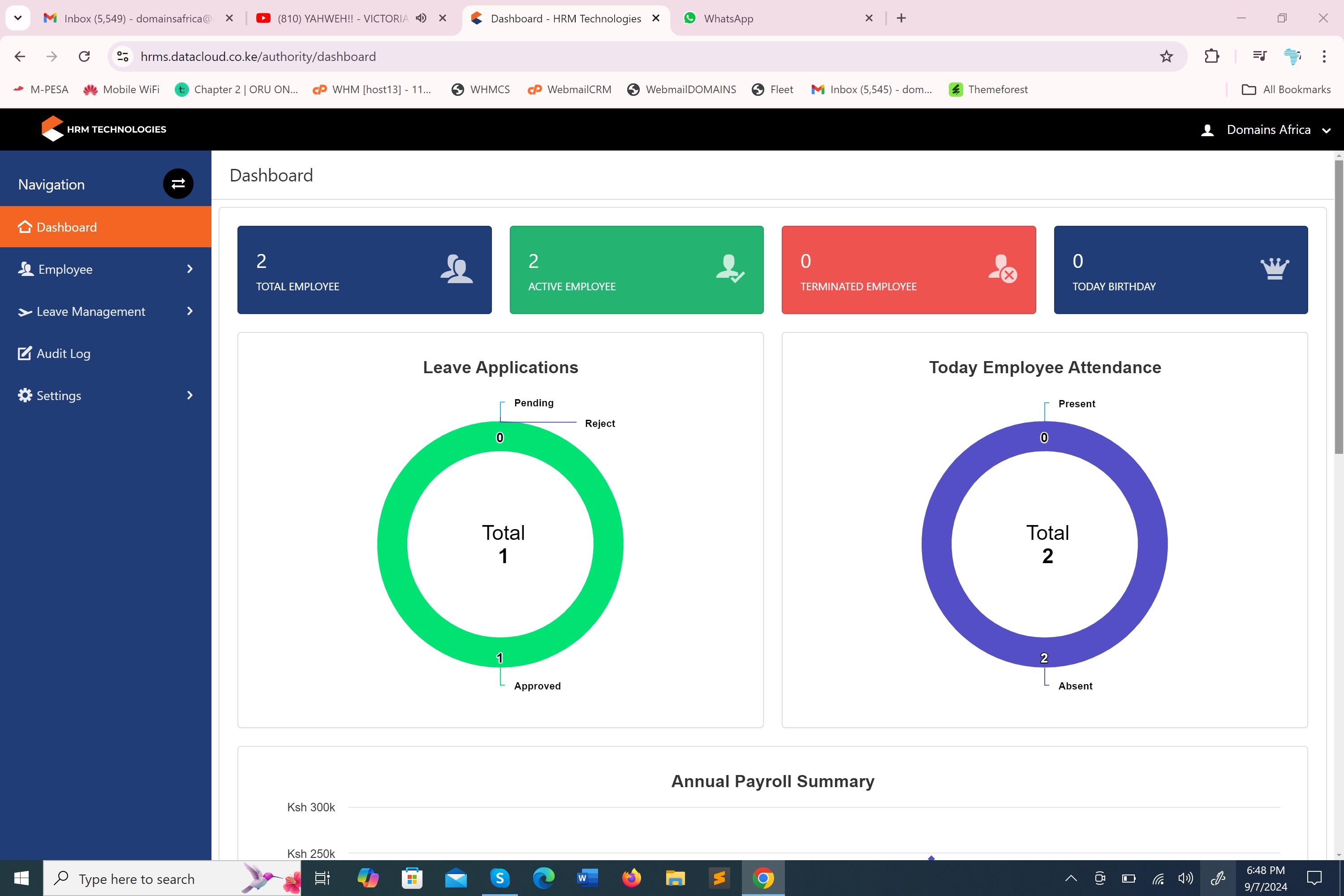1344x896 pixels.
Task: Open the Themeforest bookmark
Action: [988, 90]
